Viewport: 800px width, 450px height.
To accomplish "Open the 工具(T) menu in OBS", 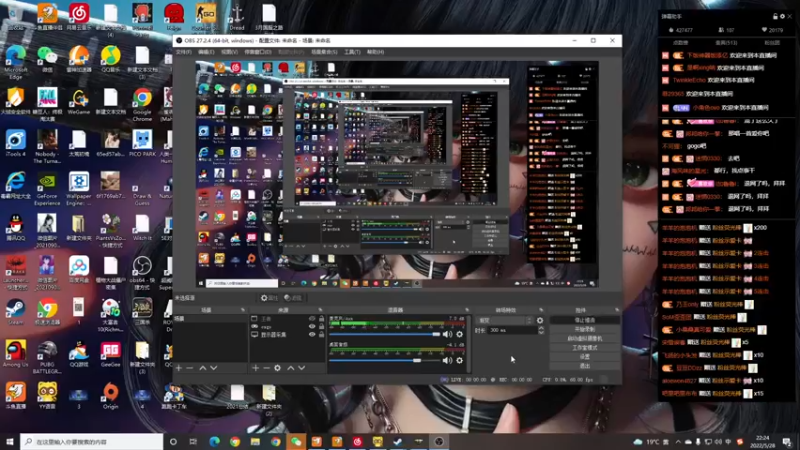I will click(x=352, y=52).
